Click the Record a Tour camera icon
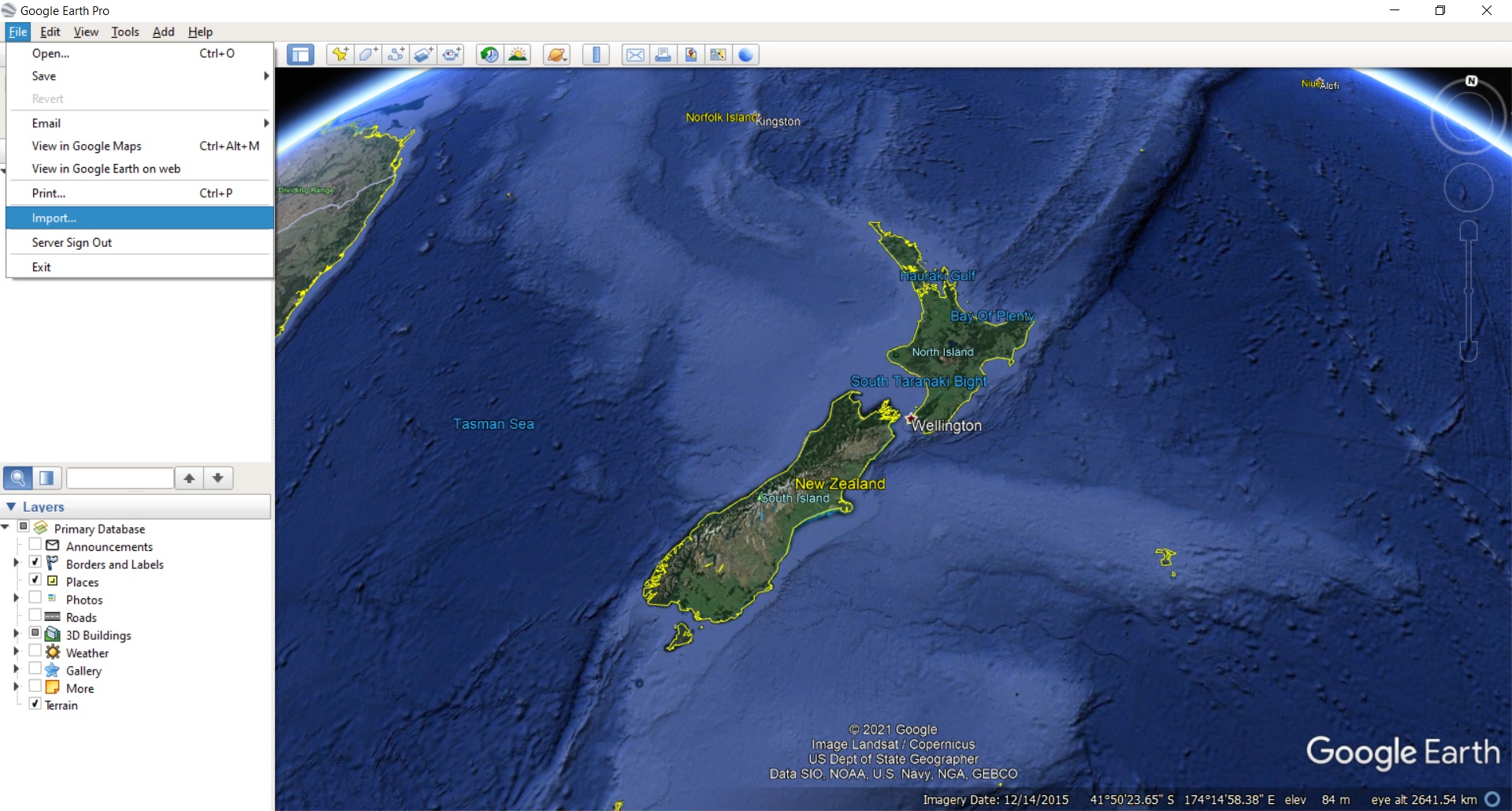The width and height of the screenshot is (1512, 811). tap(451, 54)
